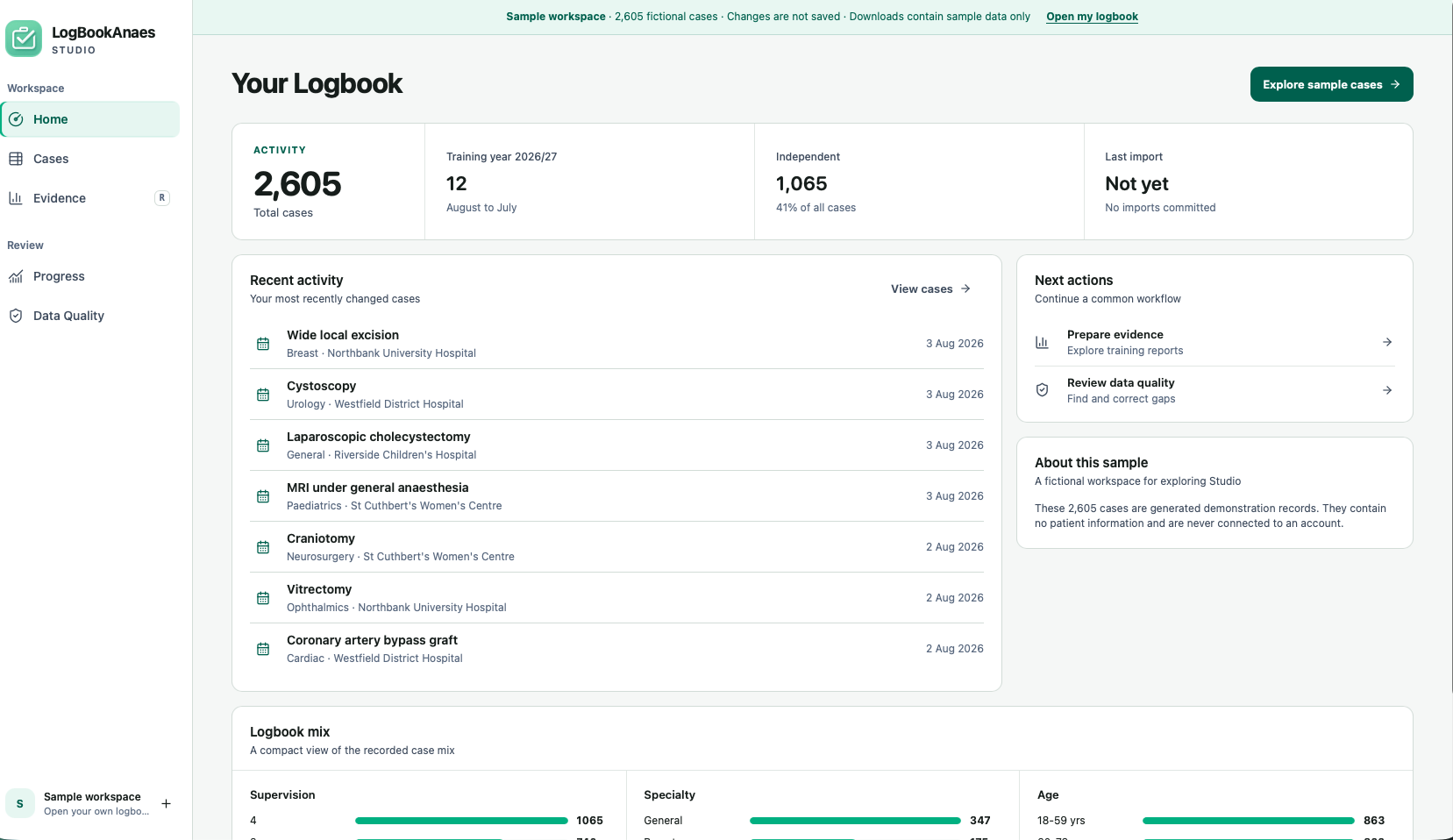The width and height of the screenshot is (1453, 840).
Task: Open the Craniotomy case row
Action: pos(616,547)
